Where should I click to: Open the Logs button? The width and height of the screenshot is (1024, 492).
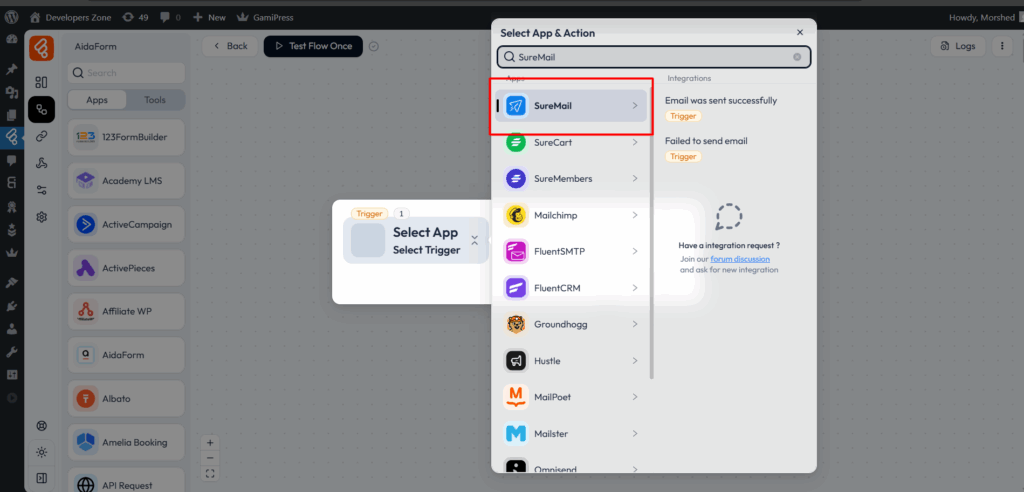click(958, 46)
